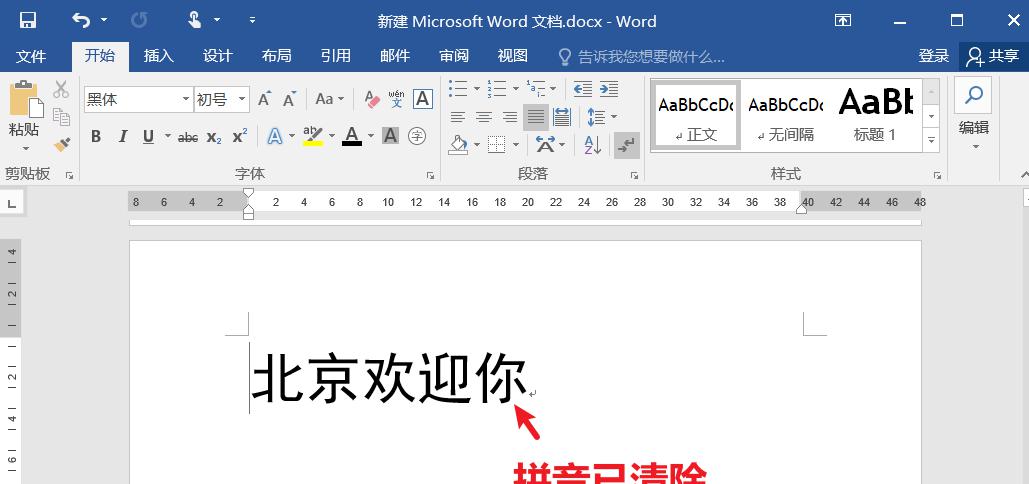1029x484 pixels.
Task: Save the document with the floppy icon
Action: 28,21
